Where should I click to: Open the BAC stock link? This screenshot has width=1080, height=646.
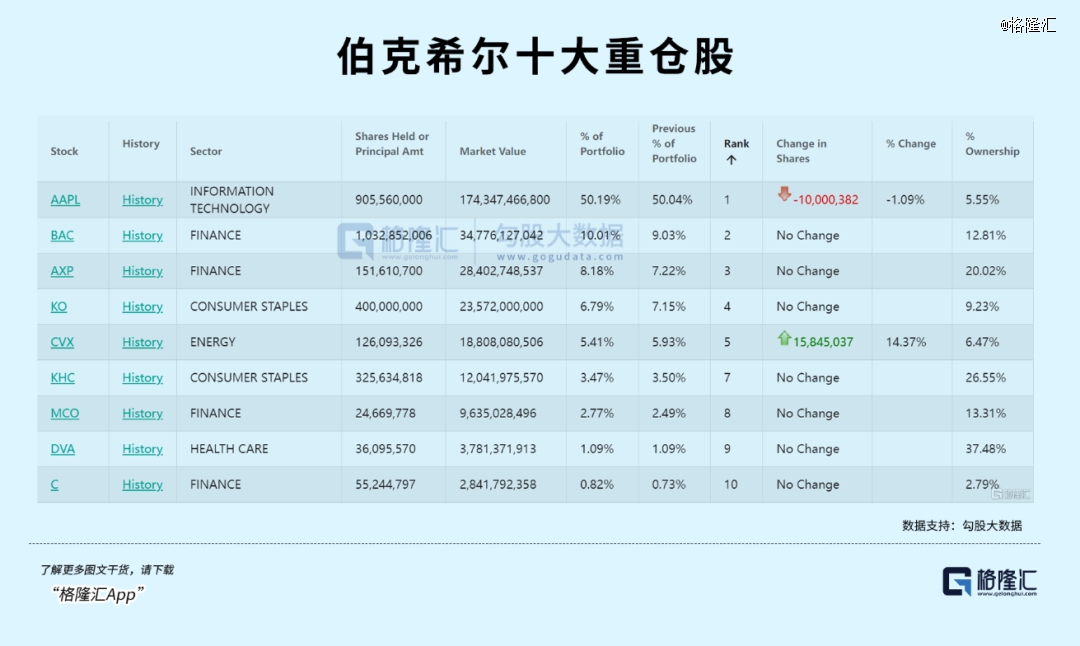click(62, 236)
